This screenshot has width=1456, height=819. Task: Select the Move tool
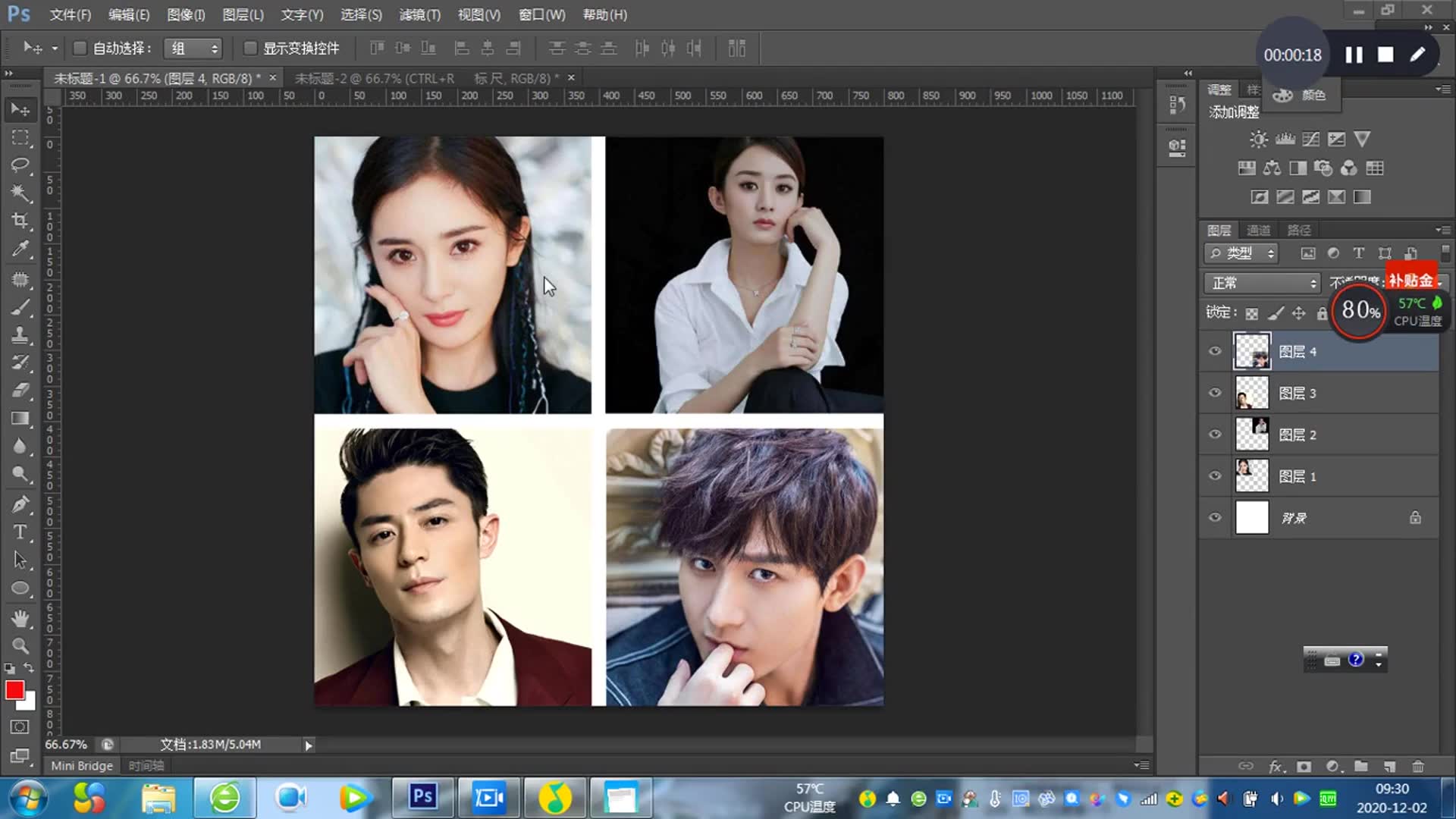(20, 110)
